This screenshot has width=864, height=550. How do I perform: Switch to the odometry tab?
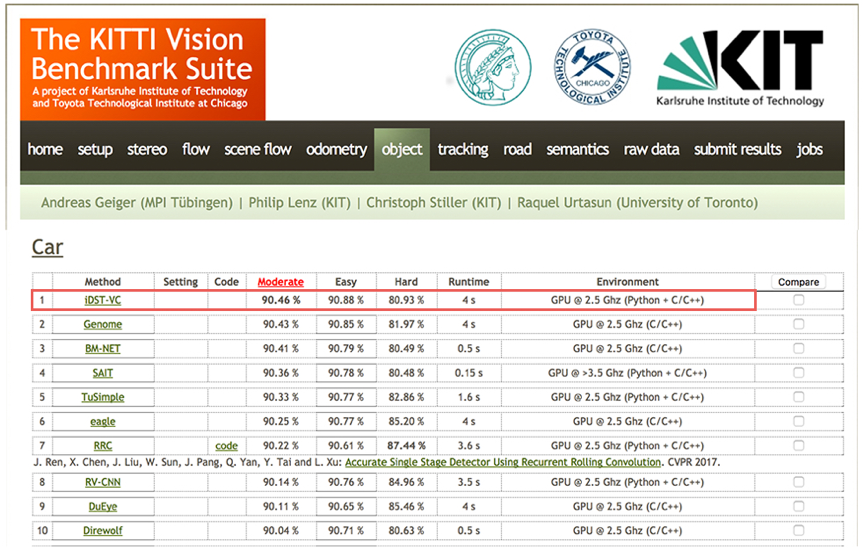tap(336, 150)
